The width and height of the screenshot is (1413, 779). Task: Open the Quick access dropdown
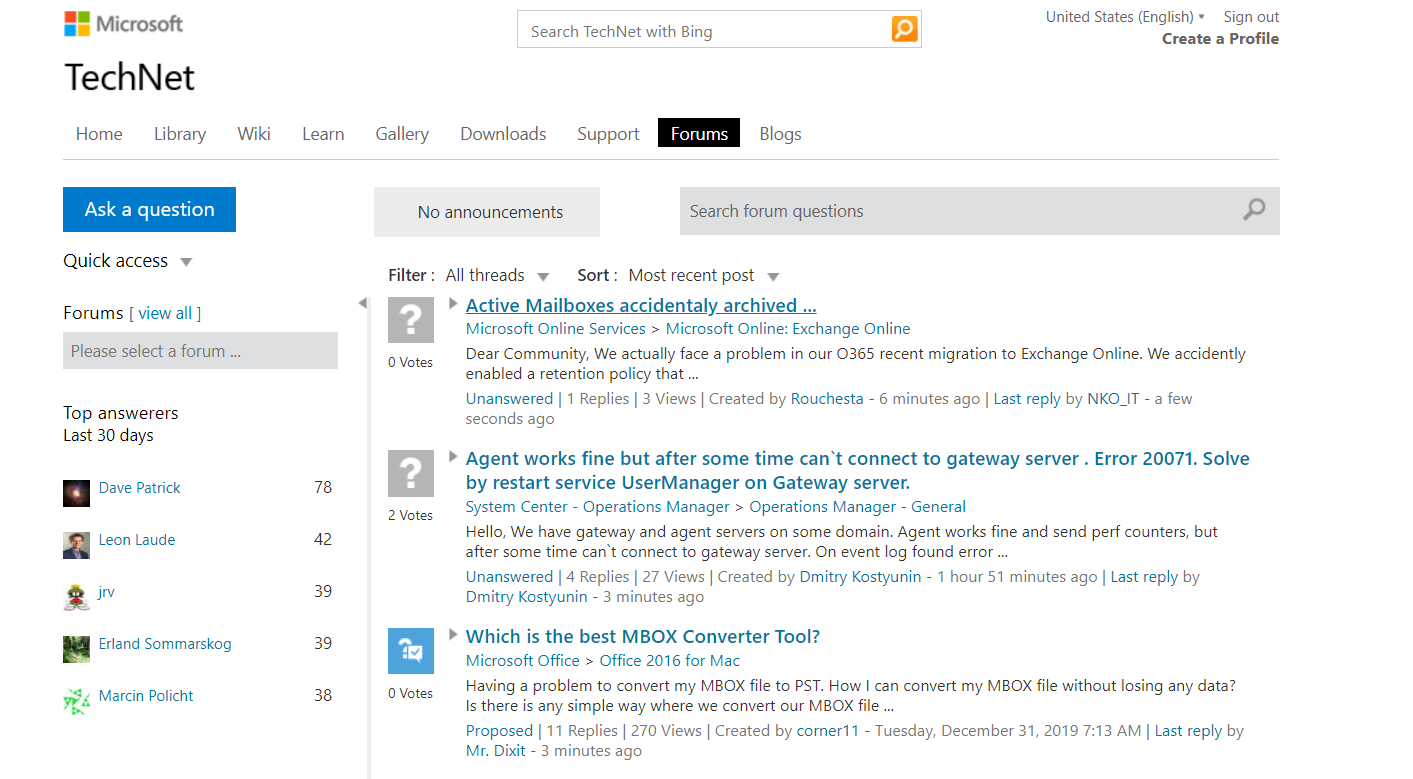pos(127,261)
